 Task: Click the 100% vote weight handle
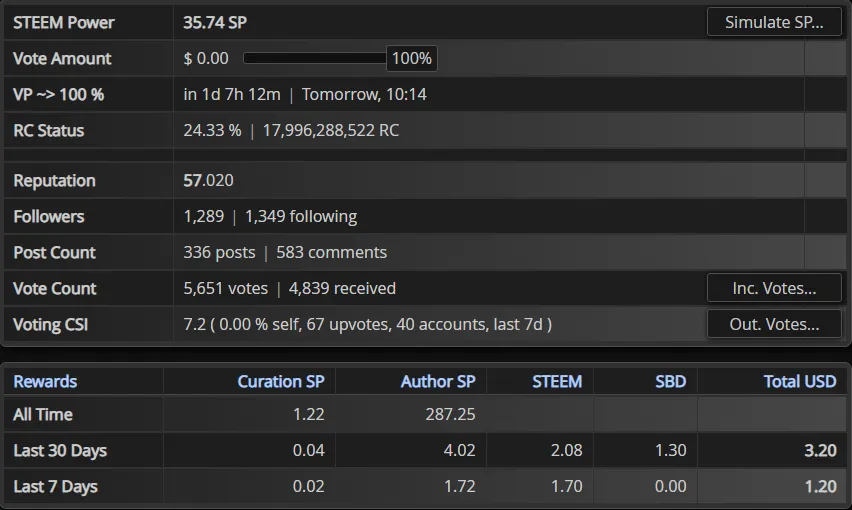coord(412,58)
